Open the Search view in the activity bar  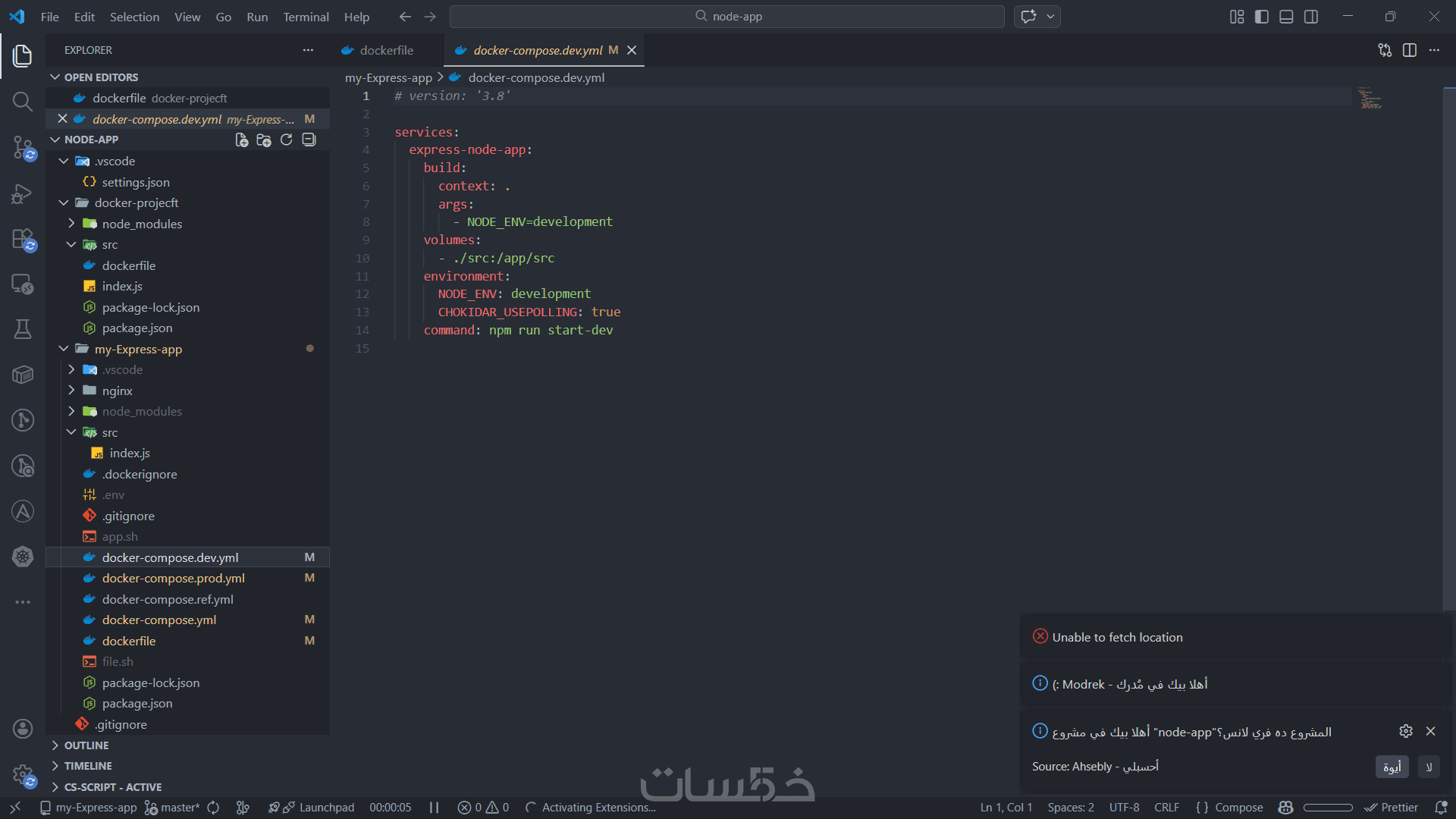click(23, 101)
